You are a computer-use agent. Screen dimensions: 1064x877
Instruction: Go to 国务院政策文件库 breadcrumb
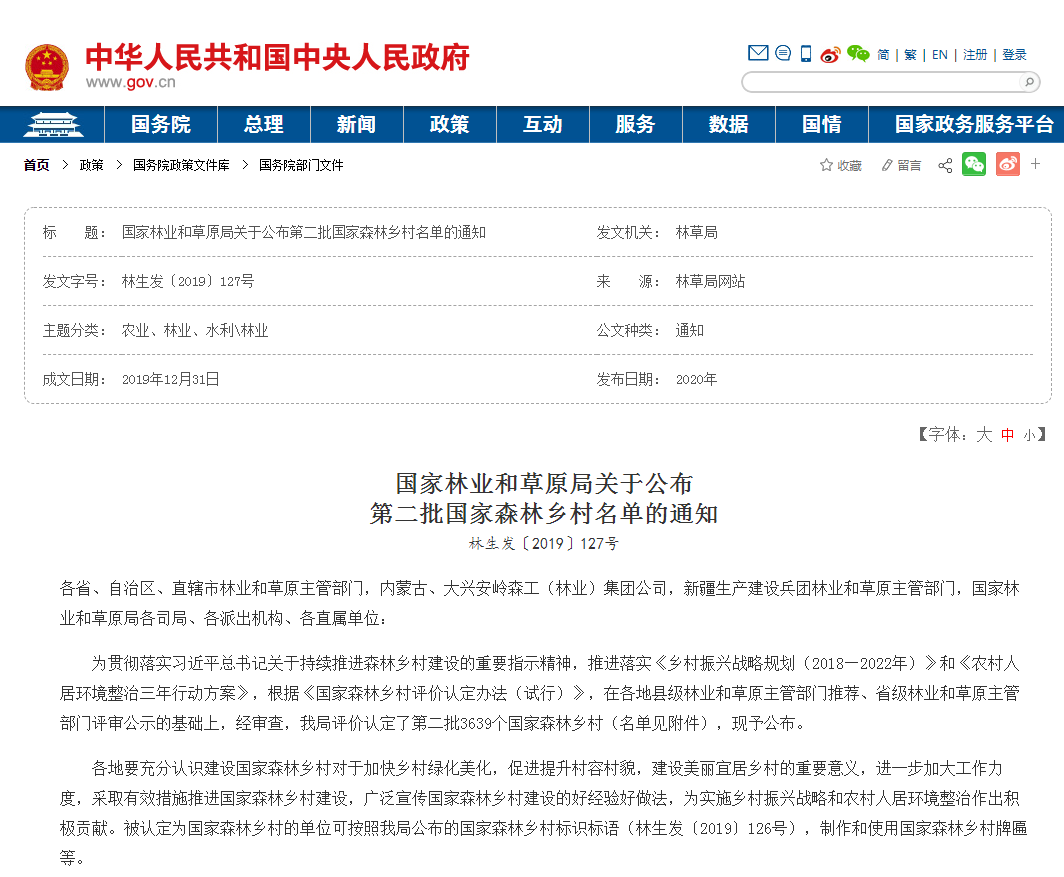pyautogui.click(x=181, y=165)
